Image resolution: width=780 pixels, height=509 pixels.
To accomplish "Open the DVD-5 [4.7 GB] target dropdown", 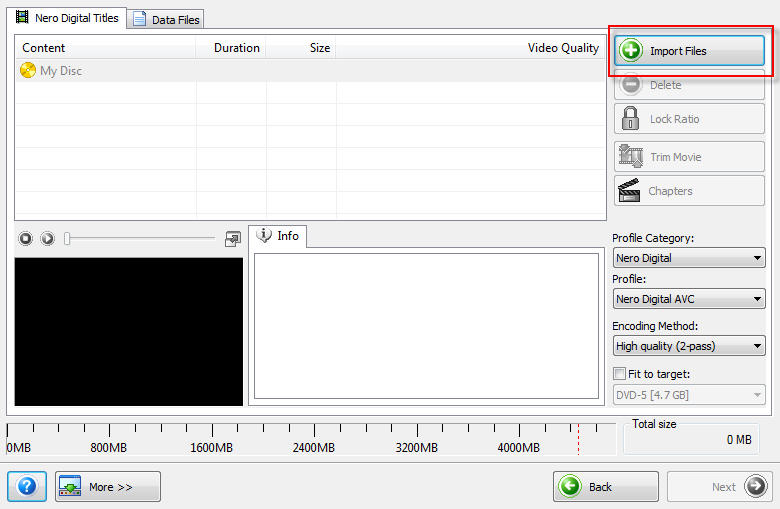I will click(x=689, y=395).
